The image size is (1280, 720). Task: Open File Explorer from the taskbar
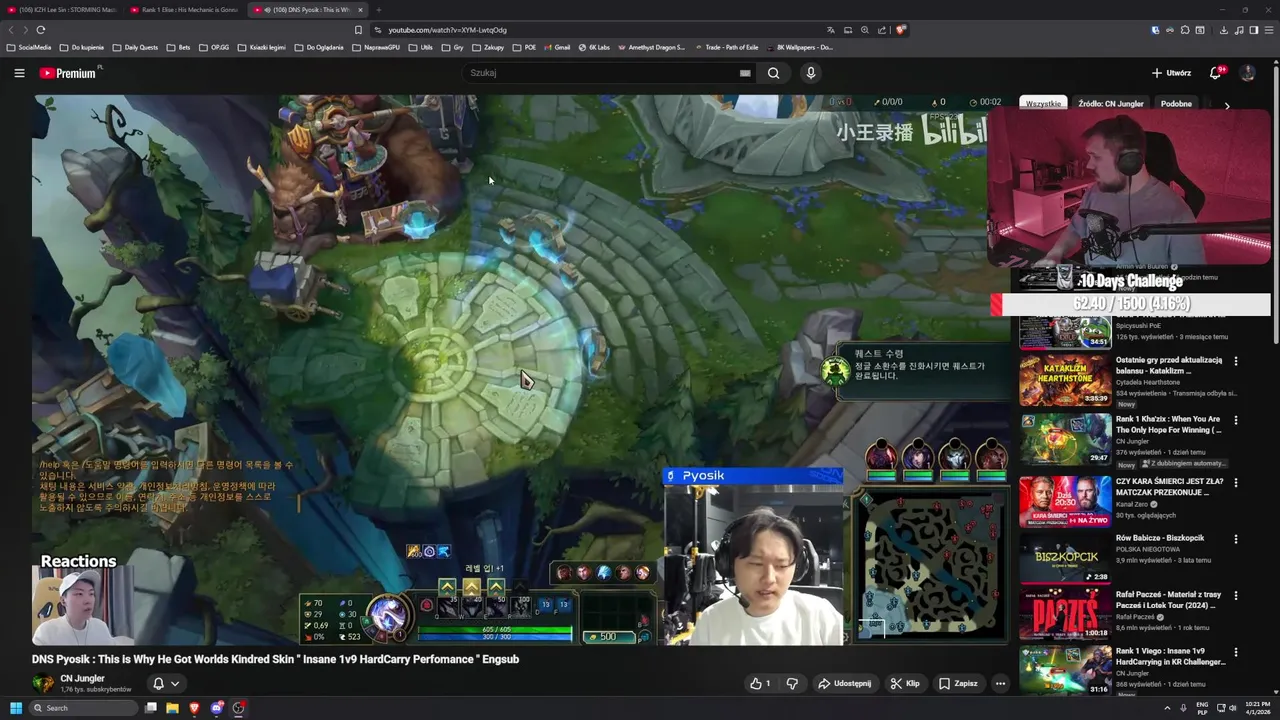172,708
